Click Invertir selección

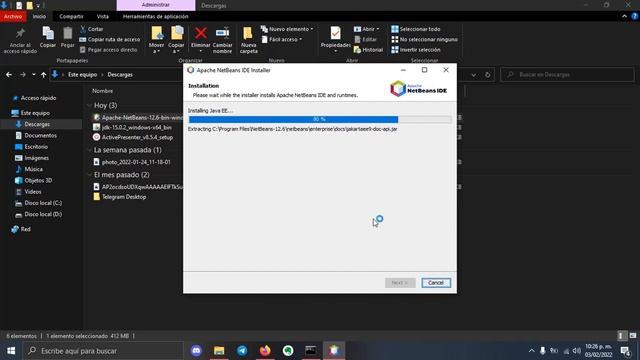click(x=416, y=50)
